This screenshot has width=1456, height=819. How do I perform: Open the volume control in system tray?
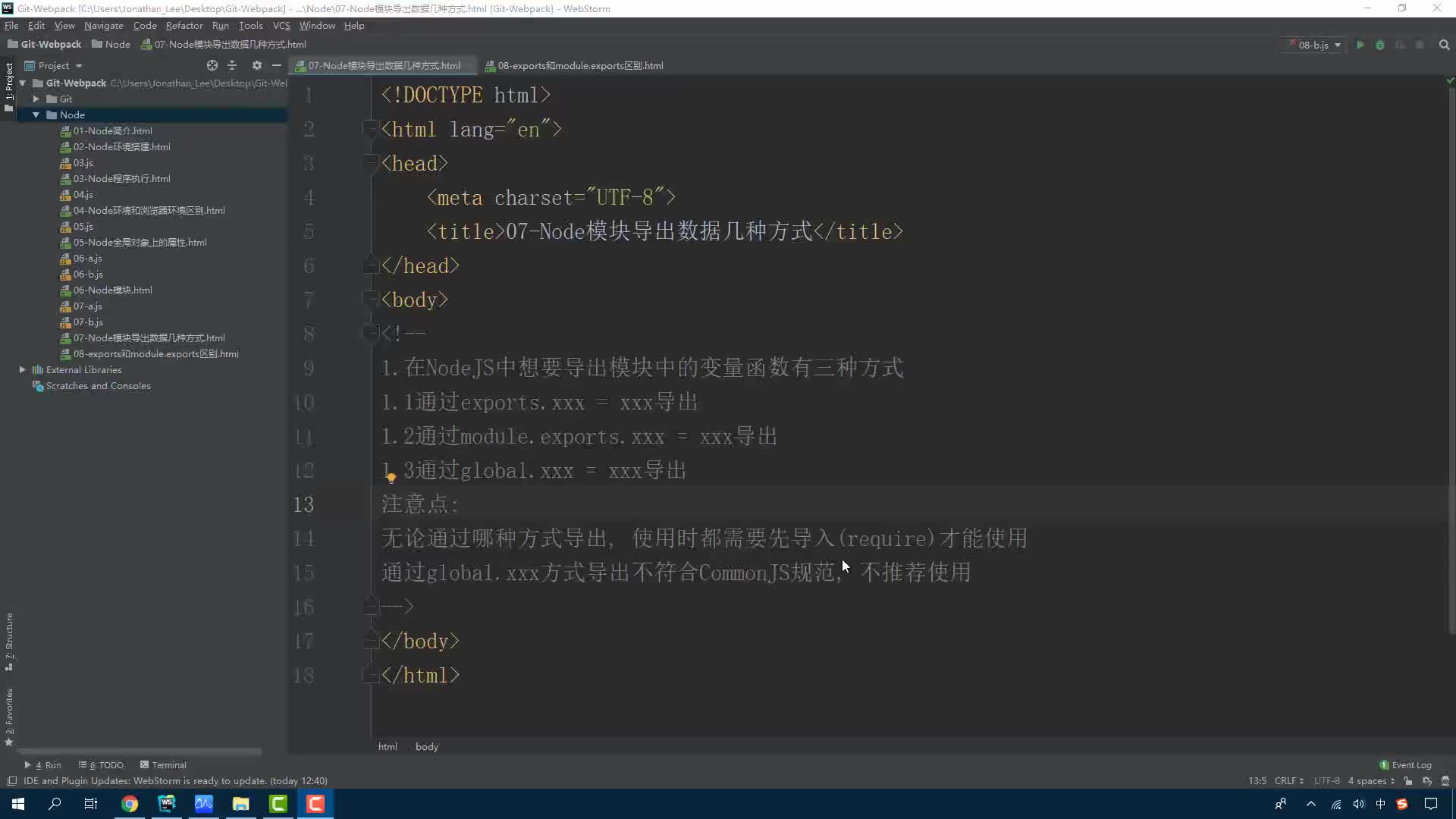point(1358,804)
